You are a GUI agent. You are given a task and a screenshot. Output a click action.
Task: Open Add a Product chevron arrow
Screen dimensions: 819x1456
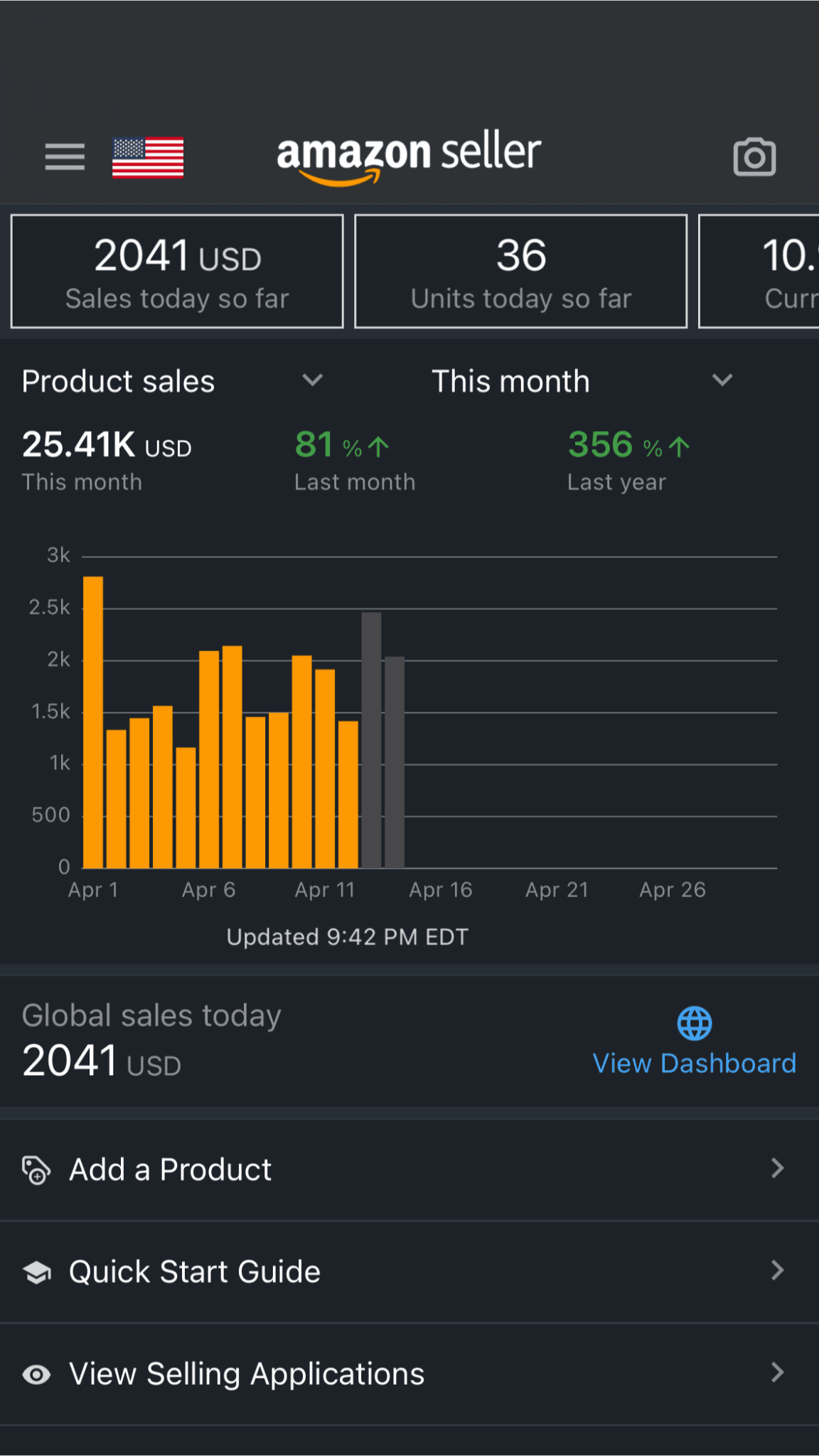point(778,1168)
